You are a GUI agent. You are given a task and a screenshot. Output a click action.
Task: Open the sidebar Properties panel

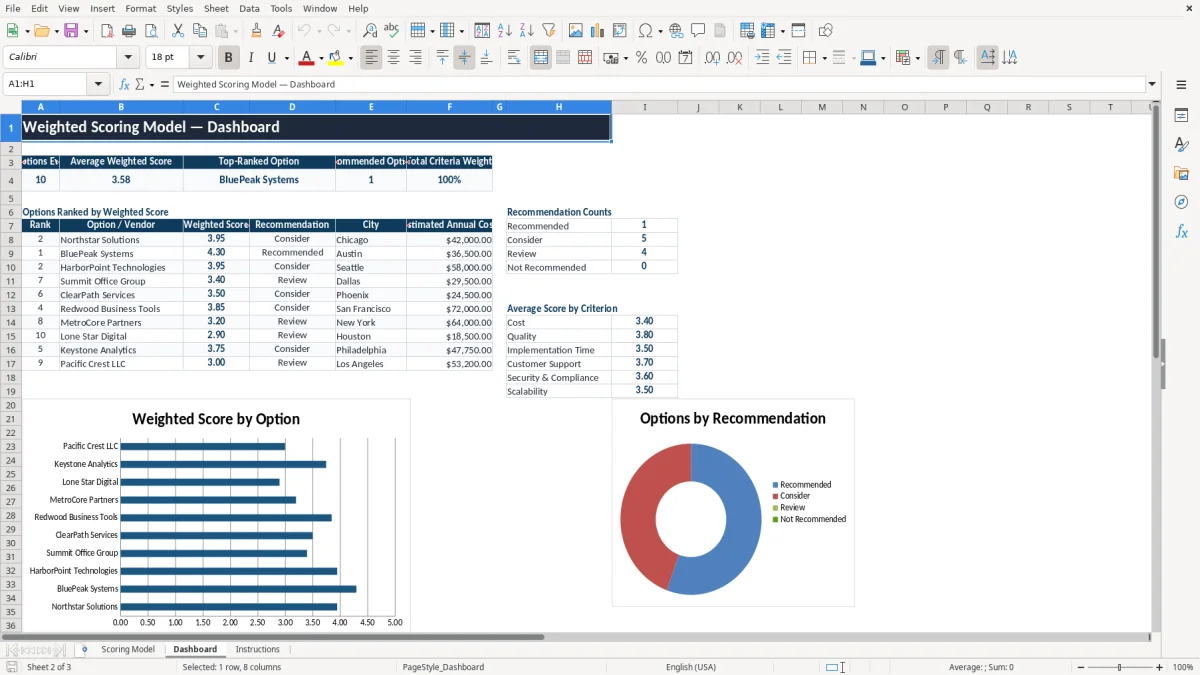pos(1181,115)
